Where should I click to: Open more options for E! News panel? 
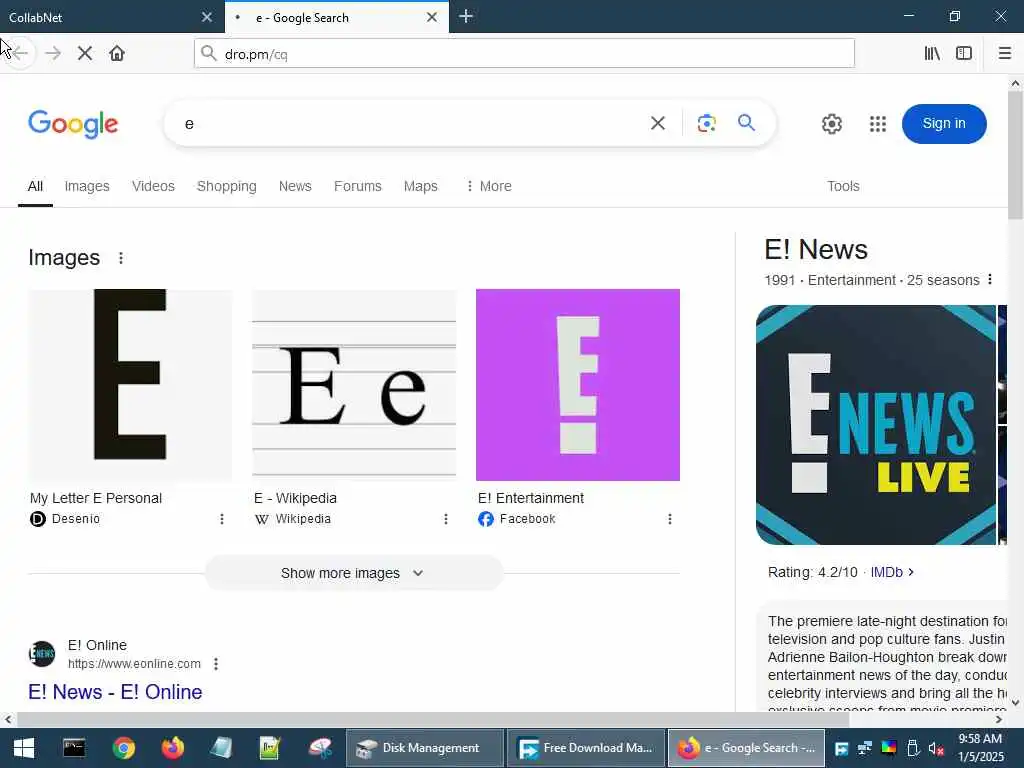990,280
